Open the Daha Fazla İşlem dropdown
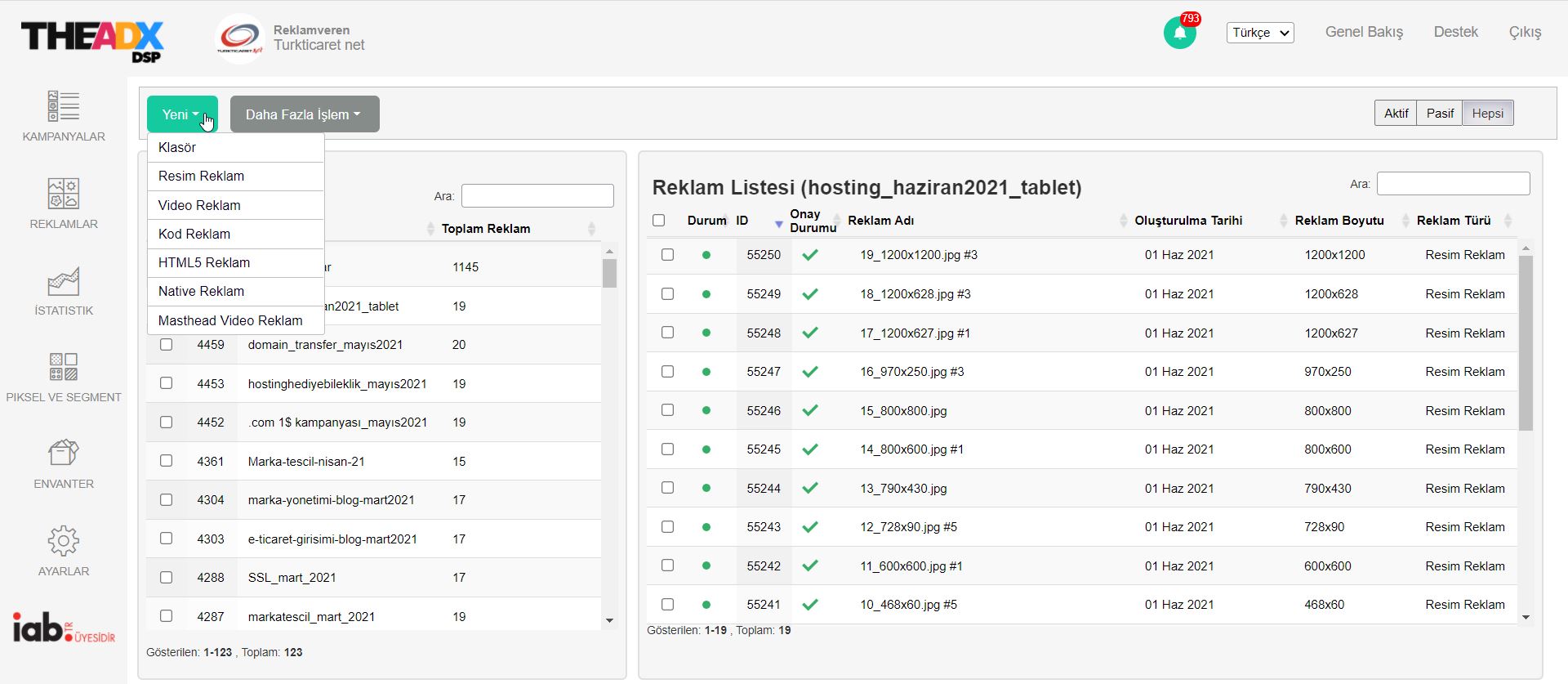Image resolution: width=1568 pixels, height=684 pixels. click(x=305, y=114)
